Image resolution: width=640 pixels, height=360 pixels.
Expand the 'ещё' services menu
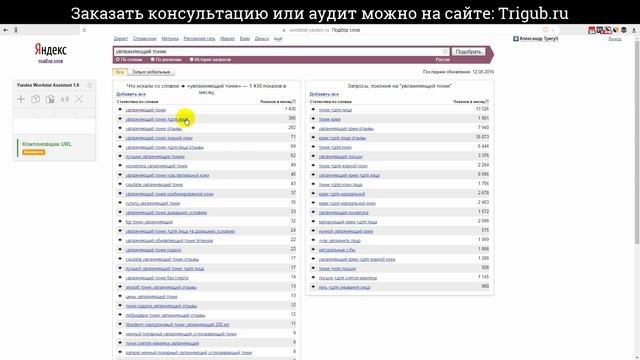(278, 39)
